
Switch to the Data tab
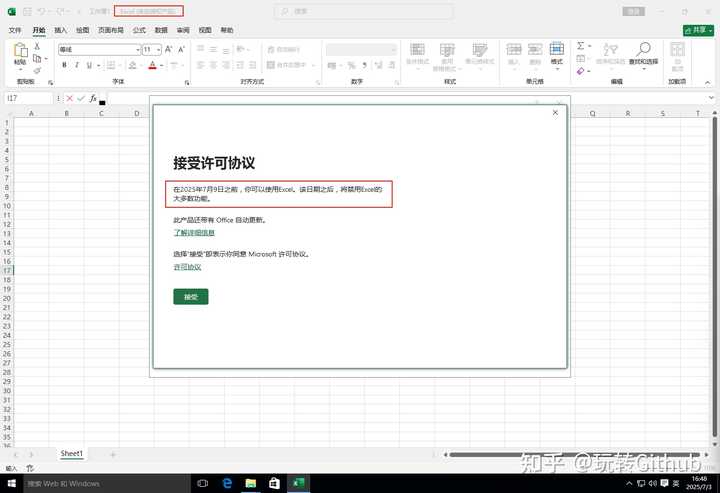pos(161,30)
